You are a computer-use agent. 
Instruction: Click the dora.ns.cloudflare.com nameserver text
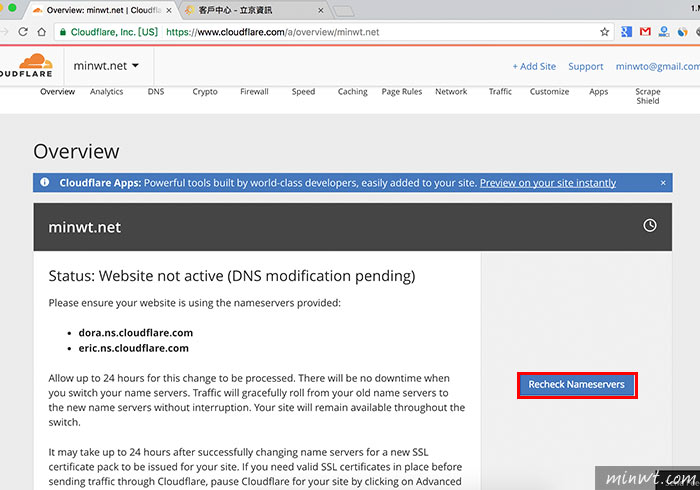pyautogui.click(x=136, y=333)
